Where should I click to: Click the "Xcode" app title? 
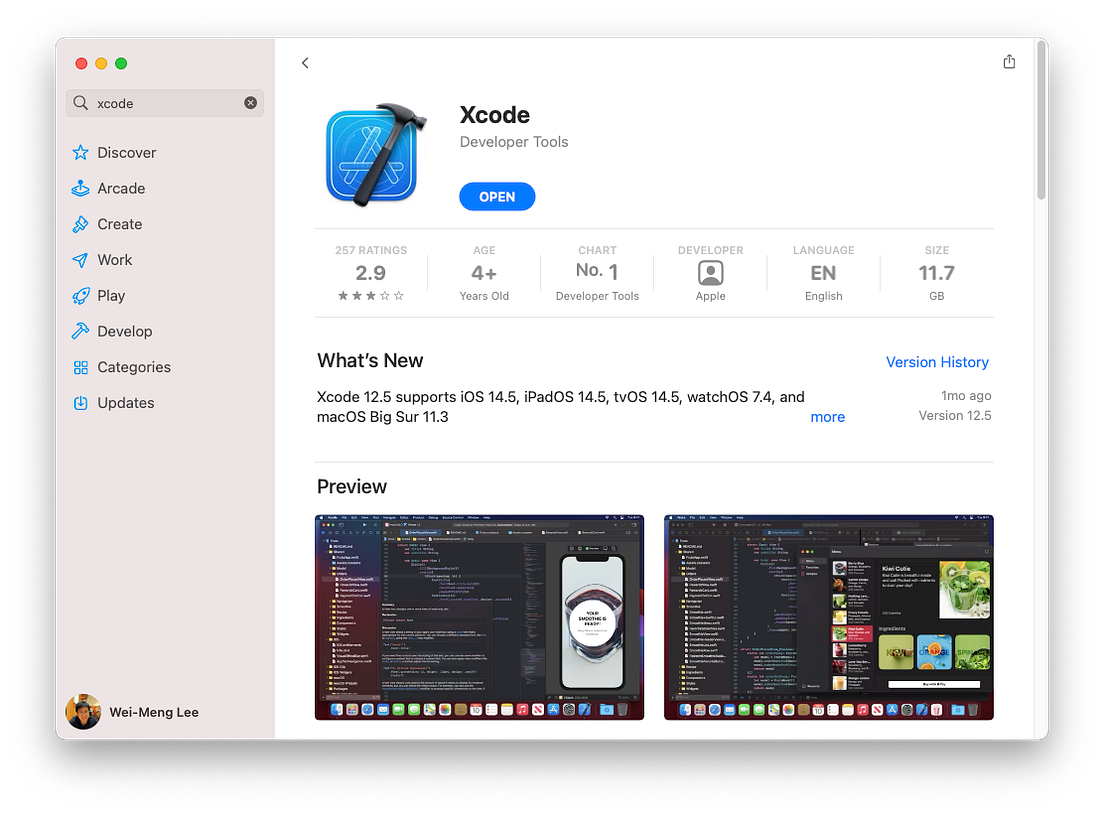point(495,114)
